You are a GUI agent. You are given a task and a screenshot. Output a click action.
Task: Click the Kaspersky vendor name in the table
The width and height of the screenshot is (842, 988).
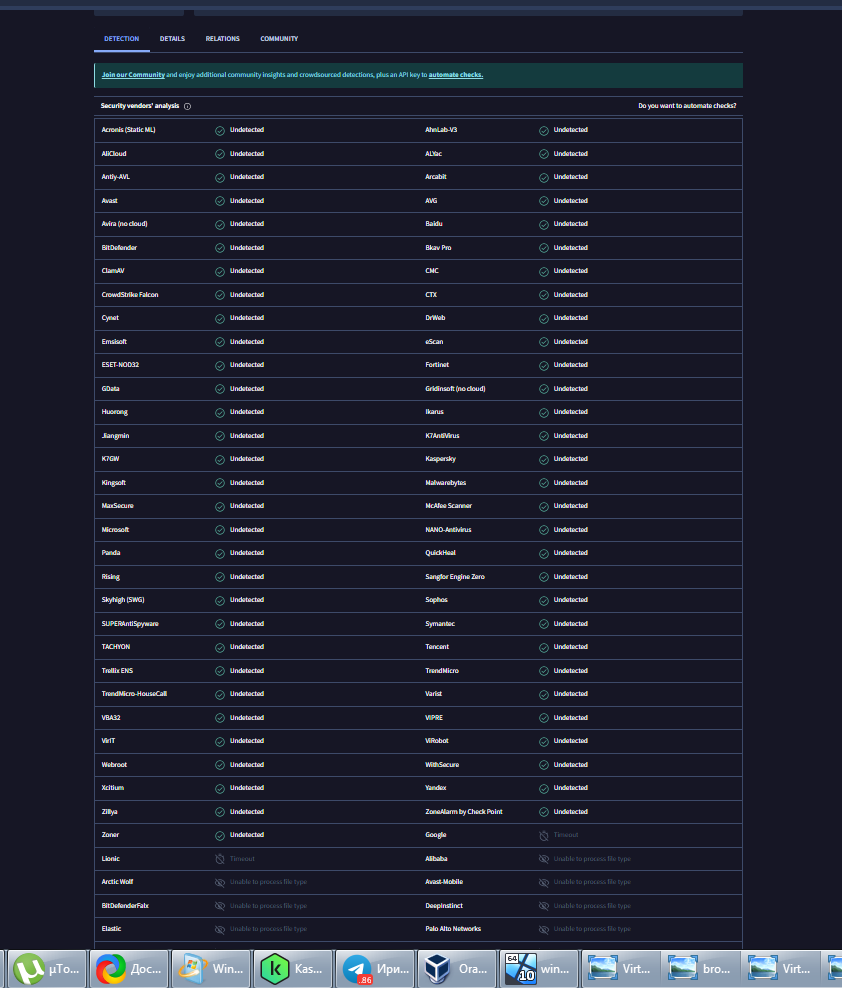point(441,459)
